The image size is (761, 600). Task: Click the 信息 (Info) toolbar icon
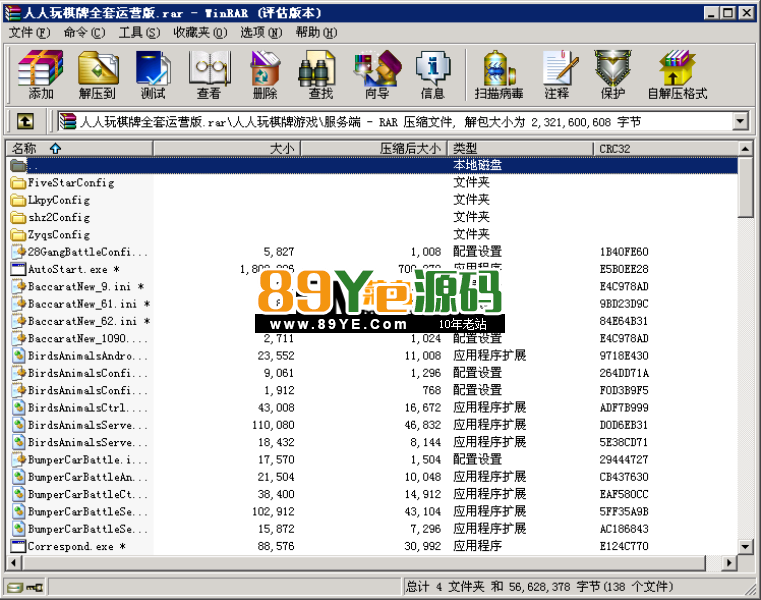(x=432, y=75)
